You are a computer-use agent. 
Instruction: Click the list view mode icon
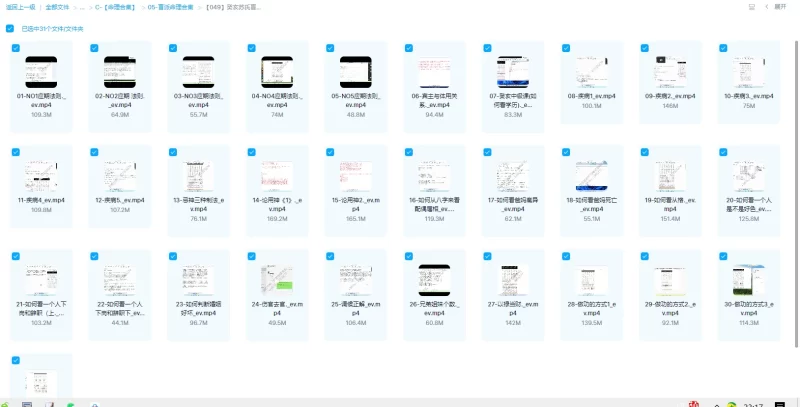(x=752, y=6)
